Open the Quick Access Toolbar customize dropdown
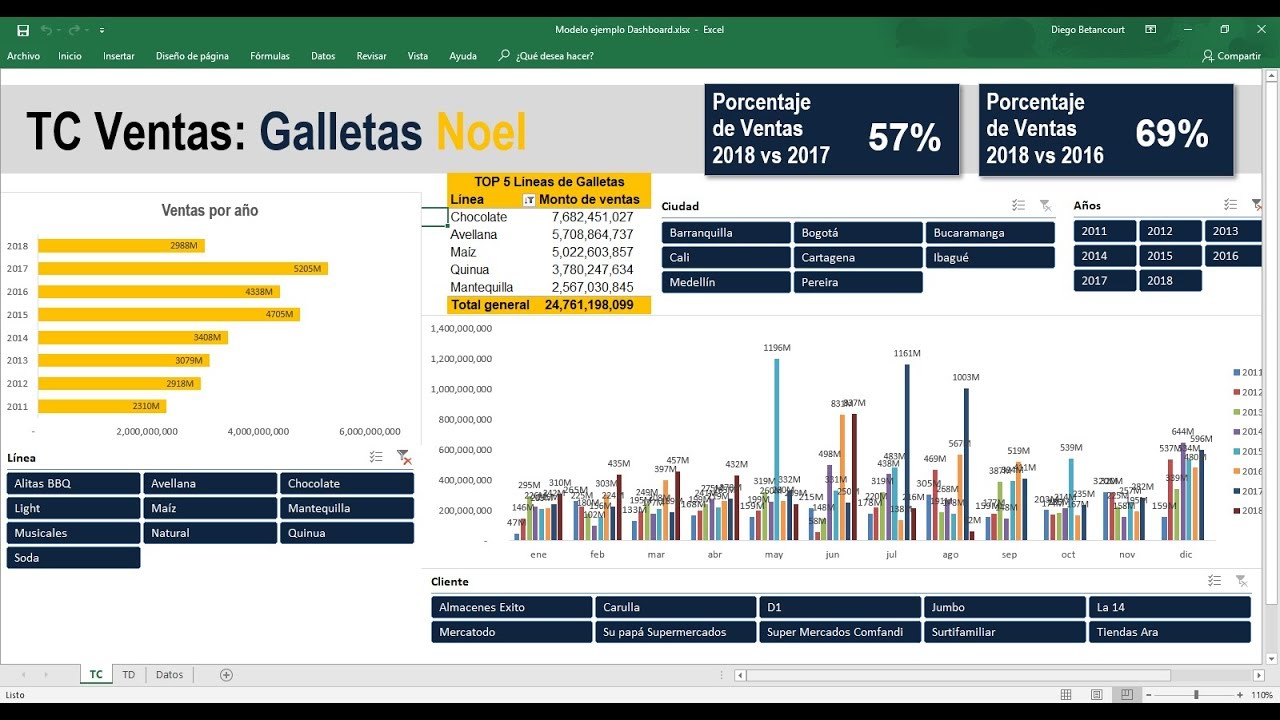This screenshot has height=720, width=1280. coord(102,29)
